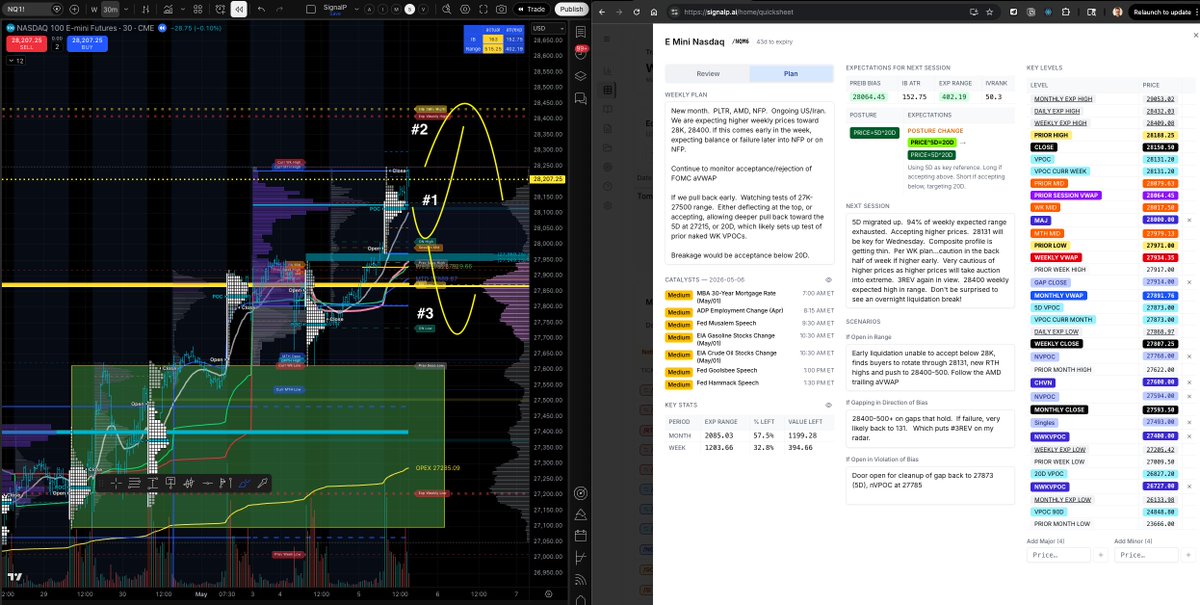Select crosshair tool in floating drawing toolbar
This screenshot has height=605, width=1200.
click(116, 482)
